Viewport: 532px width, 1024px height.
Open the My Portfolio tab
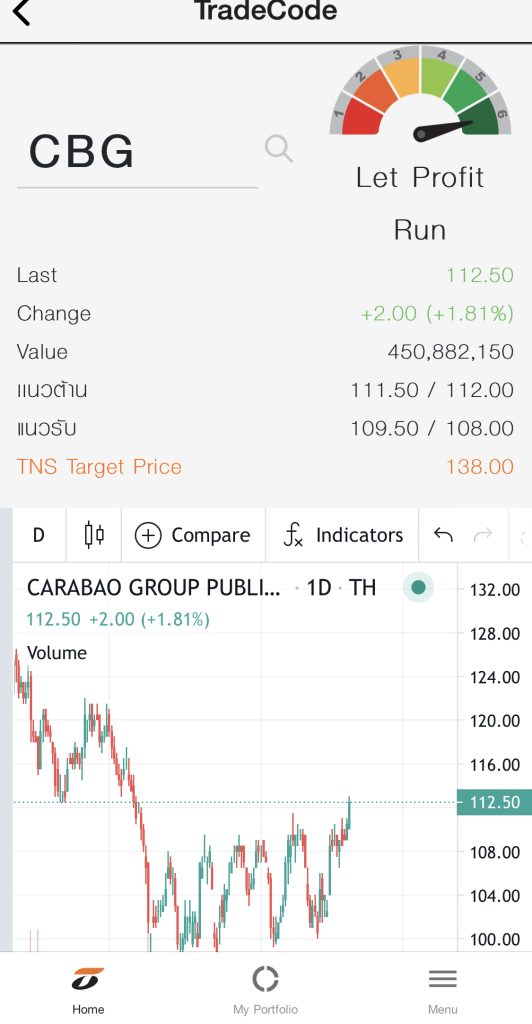click(x=266, y=990)
